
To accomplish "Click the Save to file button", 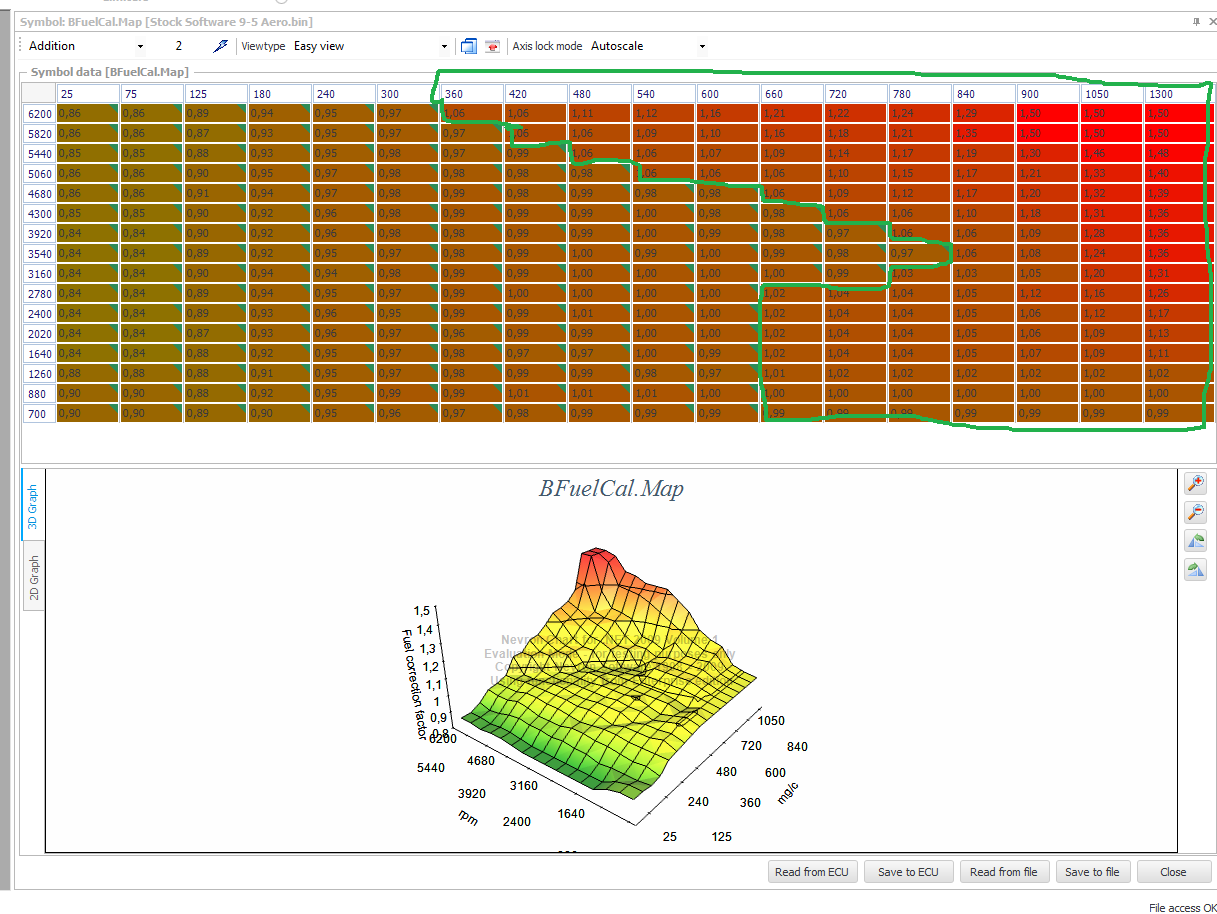I will (x=1092, y=872).
